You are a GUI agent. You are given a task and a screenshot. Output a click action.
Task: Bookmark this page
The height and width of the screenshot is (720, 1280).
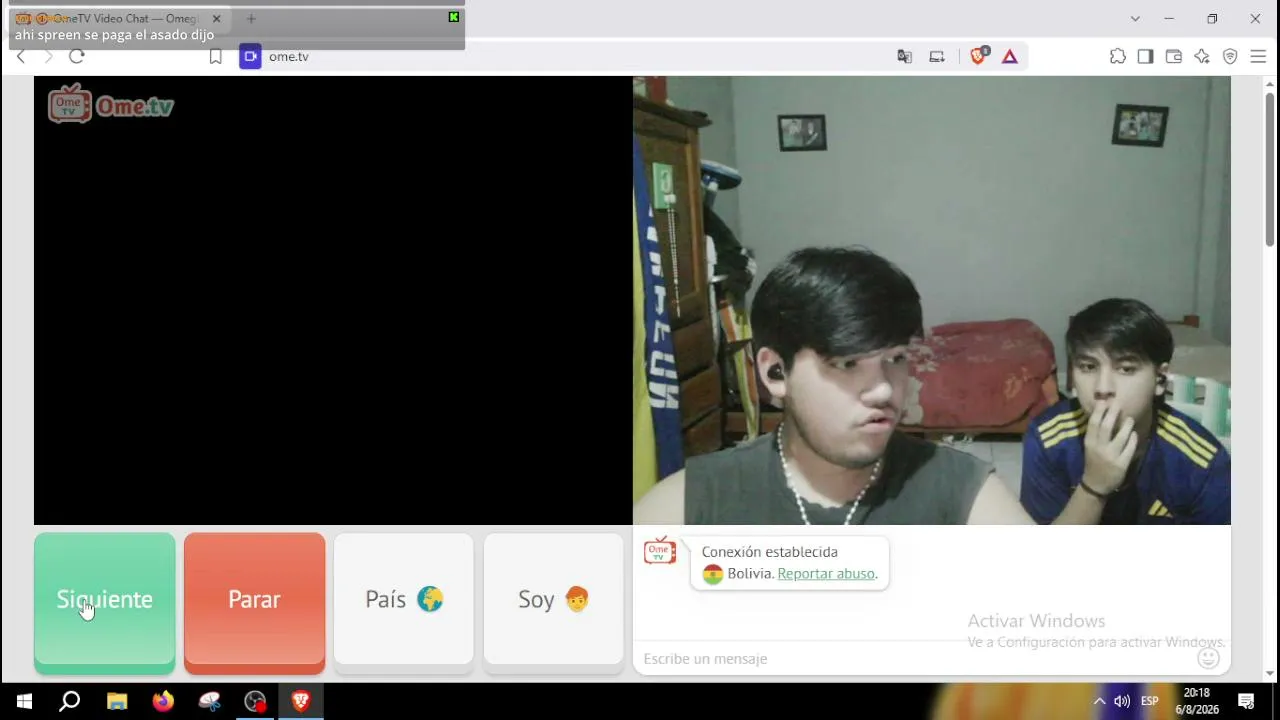click(215, 57)
